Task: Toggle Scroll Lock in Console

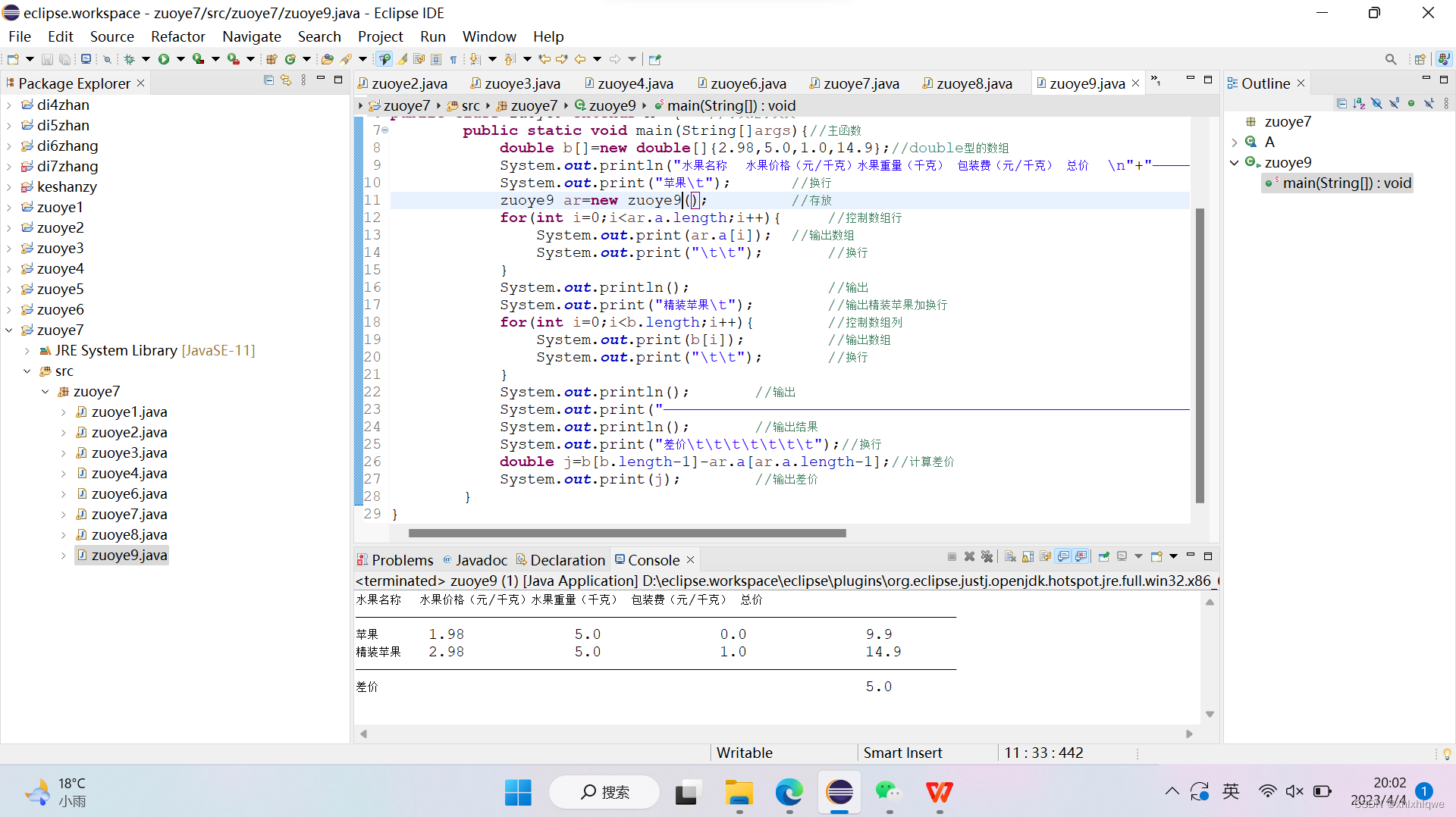Action: [1028, 557]
